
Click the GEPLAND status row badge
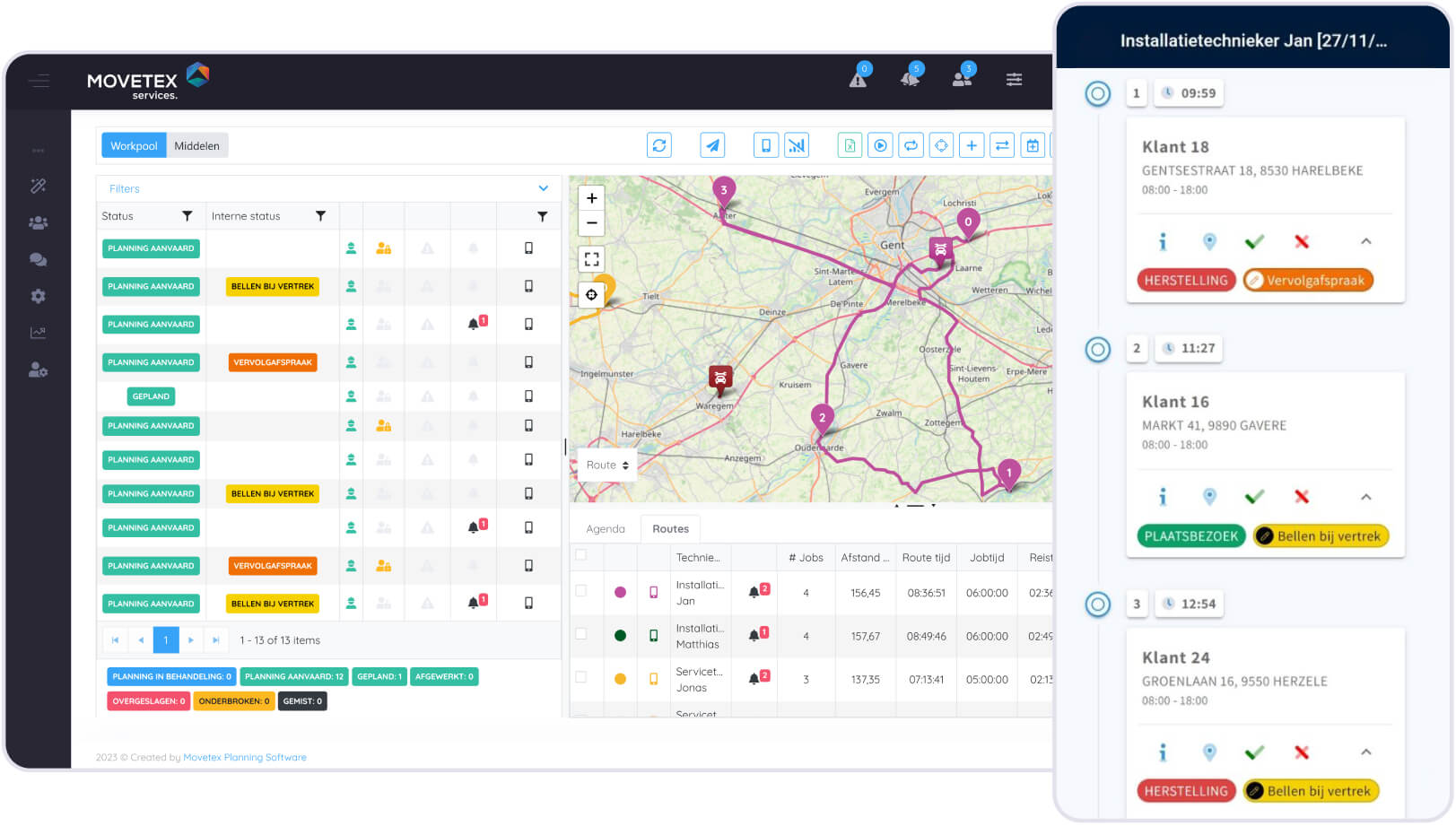coord(151,396)
